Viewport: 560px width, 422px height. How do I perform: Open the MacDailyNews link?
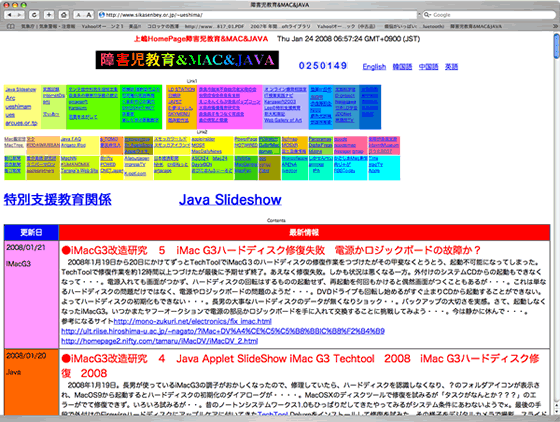206,151
